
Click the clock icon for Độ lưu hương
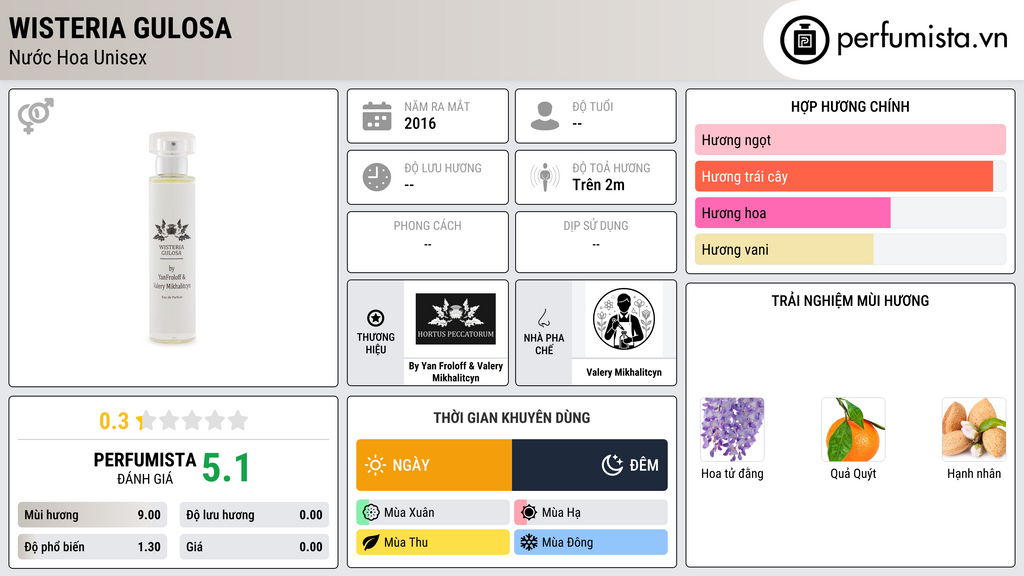coord(377,177)
